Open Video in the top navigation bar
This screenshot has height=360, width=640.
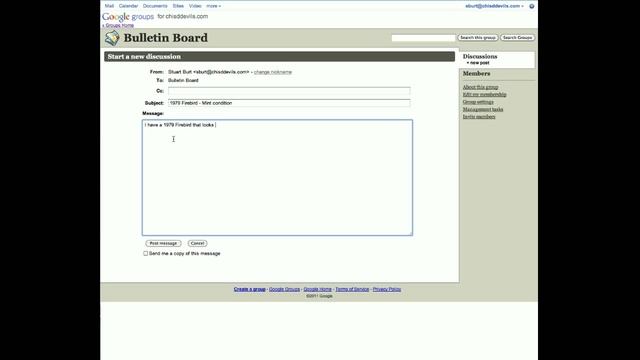[195, 6]
